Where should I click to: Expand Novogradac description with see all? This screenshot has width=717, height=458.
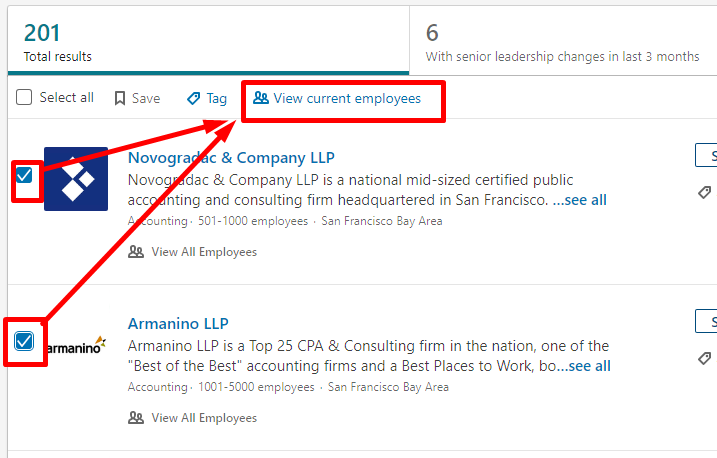(x=580, y=200)
